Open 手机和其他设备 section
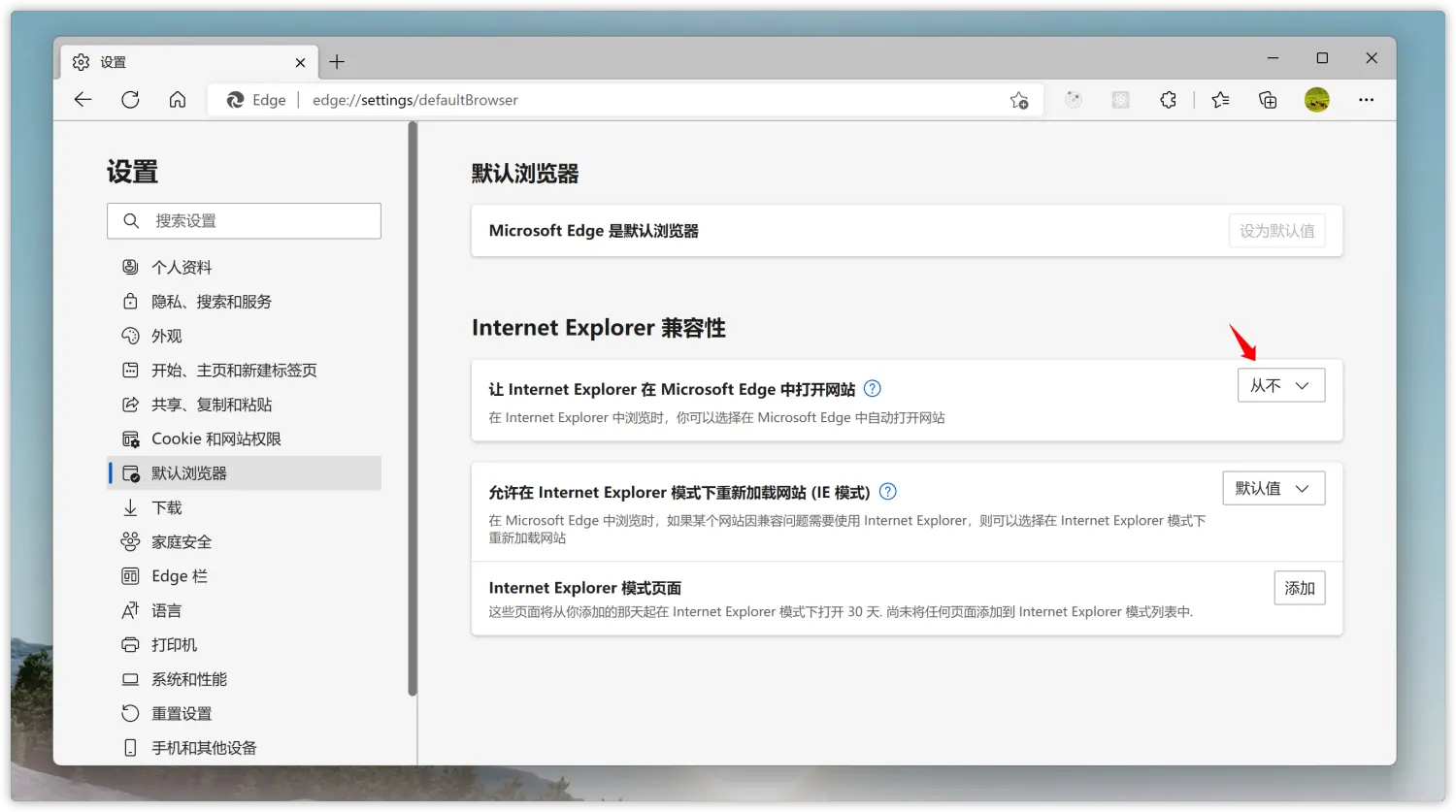 pos(244,748)
